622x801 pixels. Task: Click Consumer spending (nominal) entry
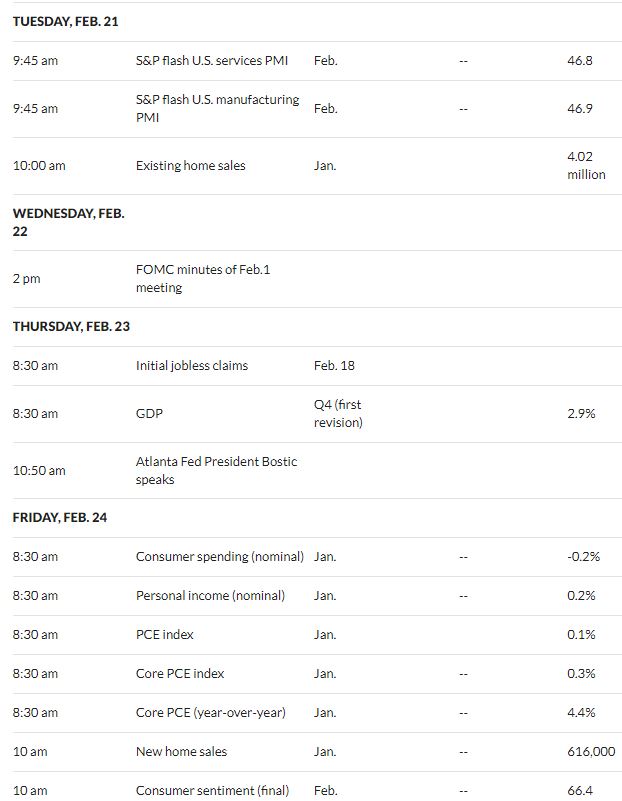tap(220, 556)
